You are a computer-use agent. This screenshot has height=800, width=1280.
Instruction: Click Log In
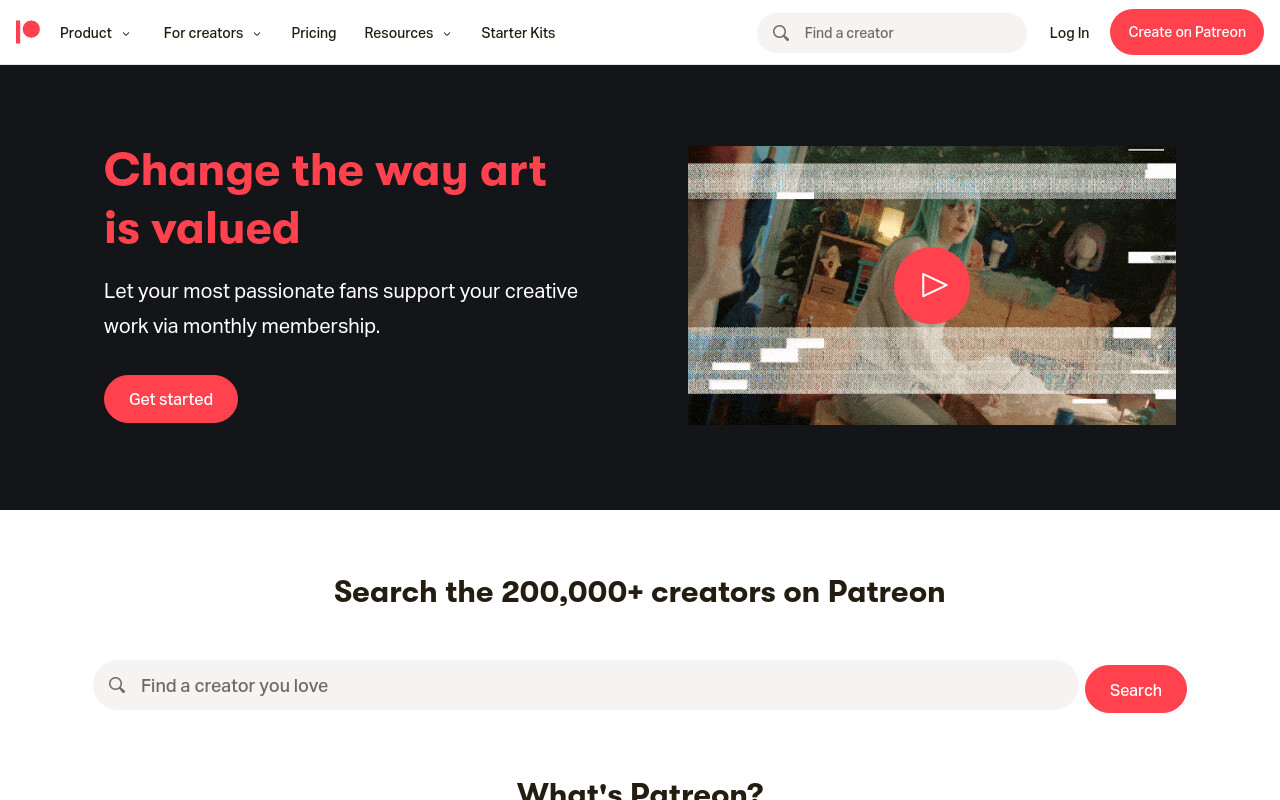tap(1069, 33)
